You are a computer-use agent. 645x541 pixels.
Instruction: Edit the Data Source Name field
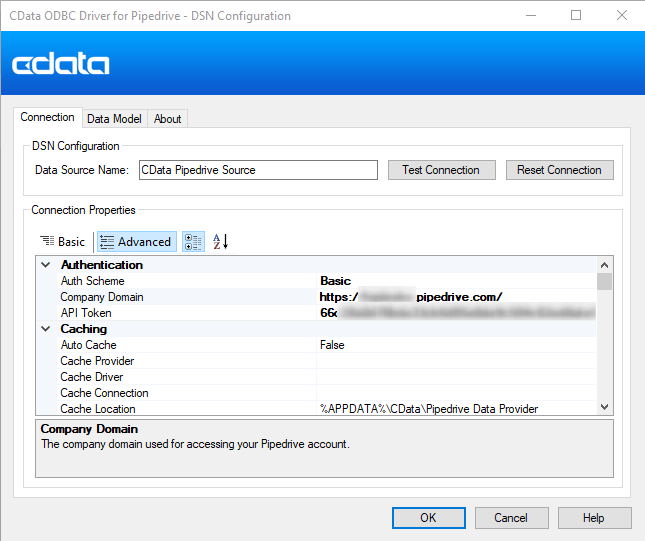point(258,170)
